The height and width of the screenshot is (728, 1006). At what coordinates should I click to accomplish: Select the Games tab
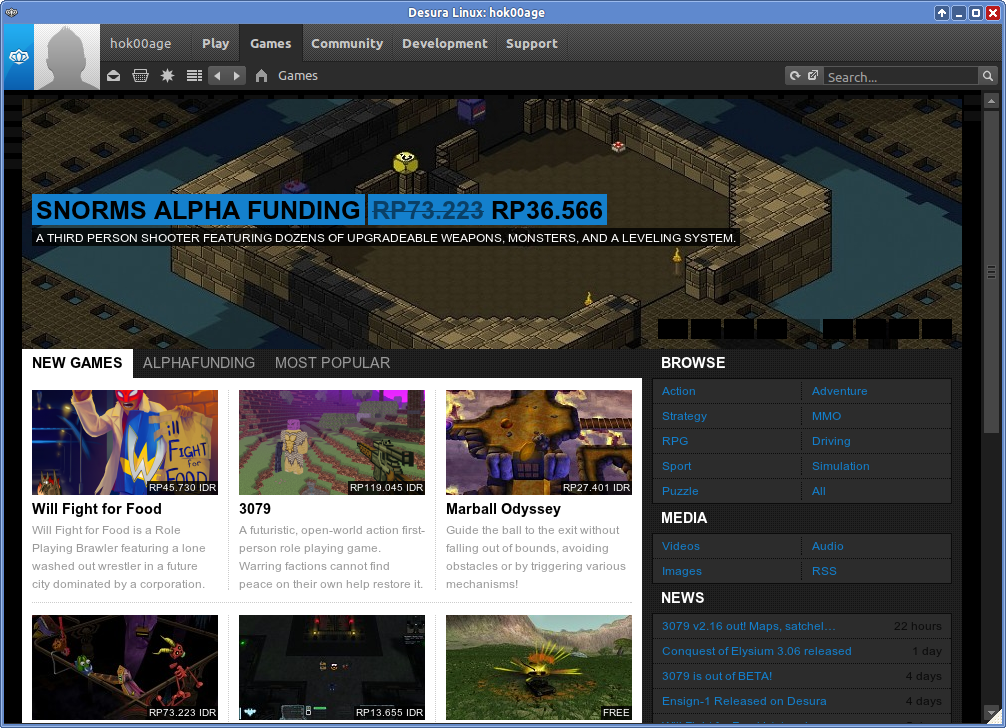tap(271, 44)
